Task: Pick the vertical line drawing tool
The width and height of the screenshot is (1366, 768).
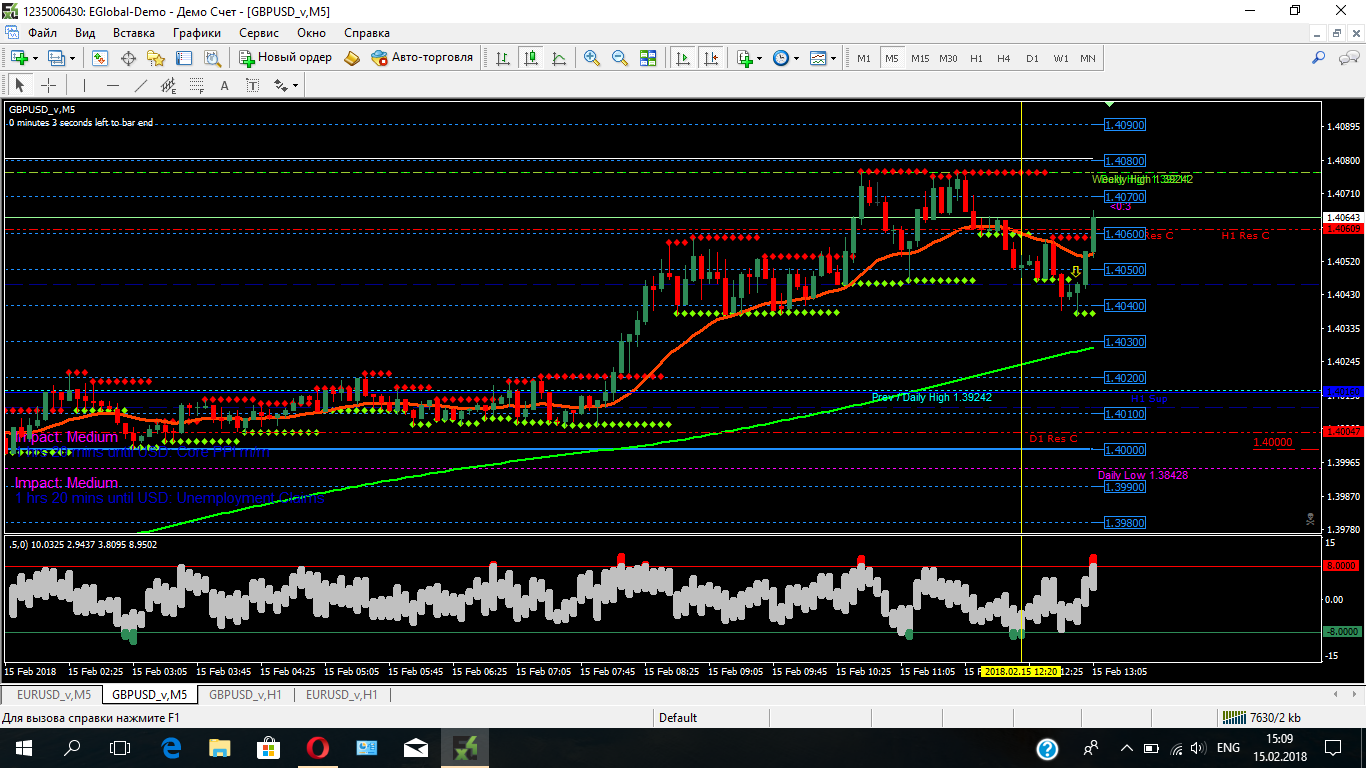Action: click(x=85, y=85)
